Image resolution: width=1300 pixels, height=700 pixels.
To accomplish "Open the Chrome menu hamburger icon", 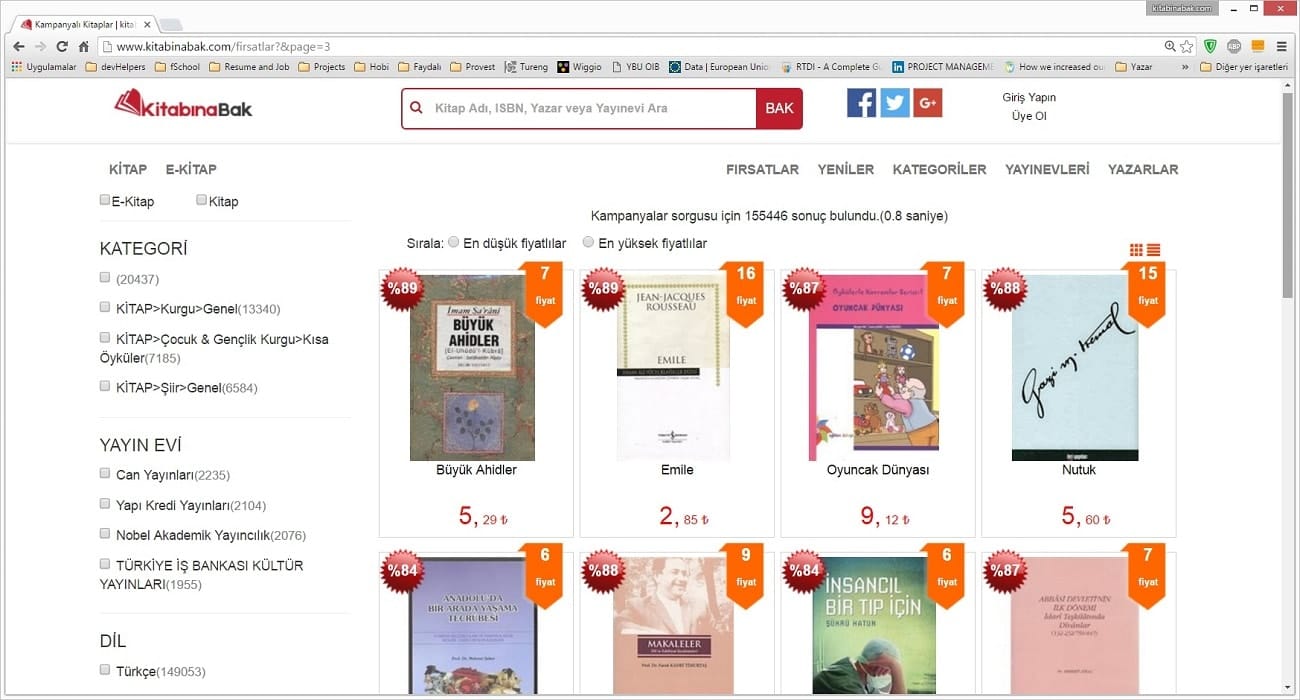I will [x=1282, y=46].
